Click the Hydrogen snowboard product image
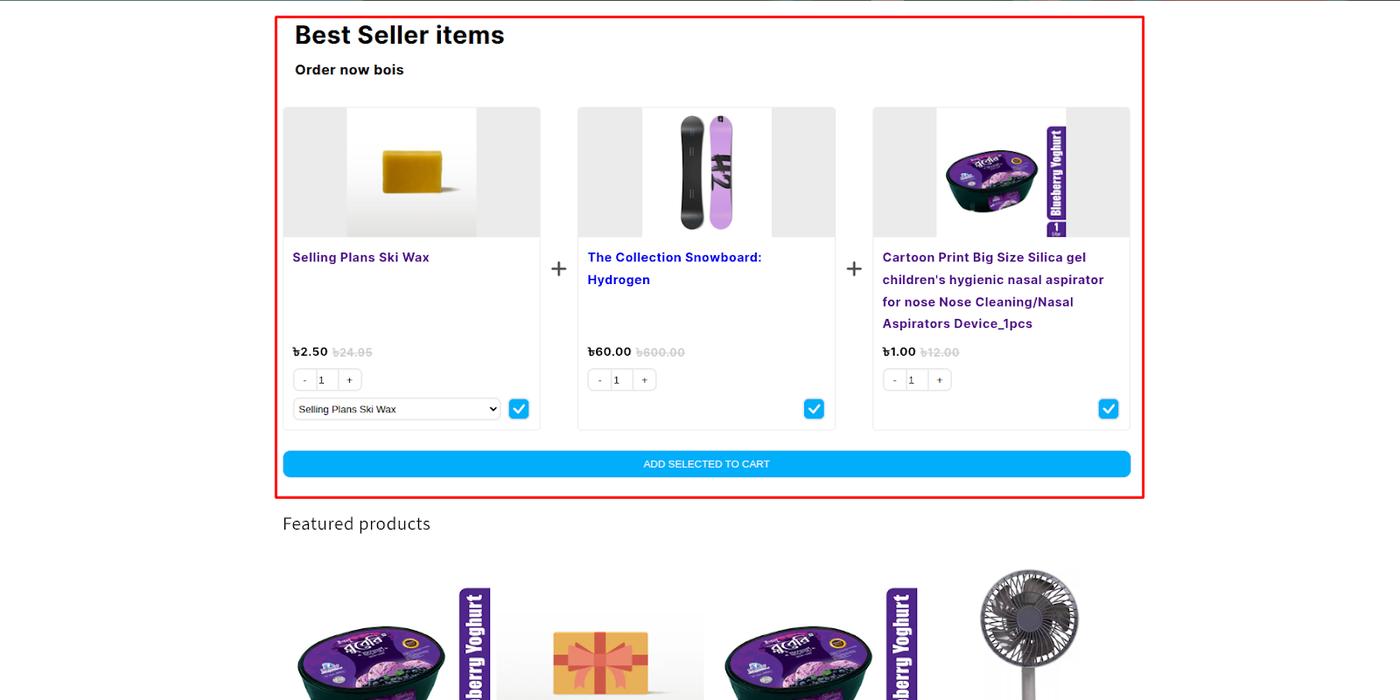 click(x=707, y=172)
